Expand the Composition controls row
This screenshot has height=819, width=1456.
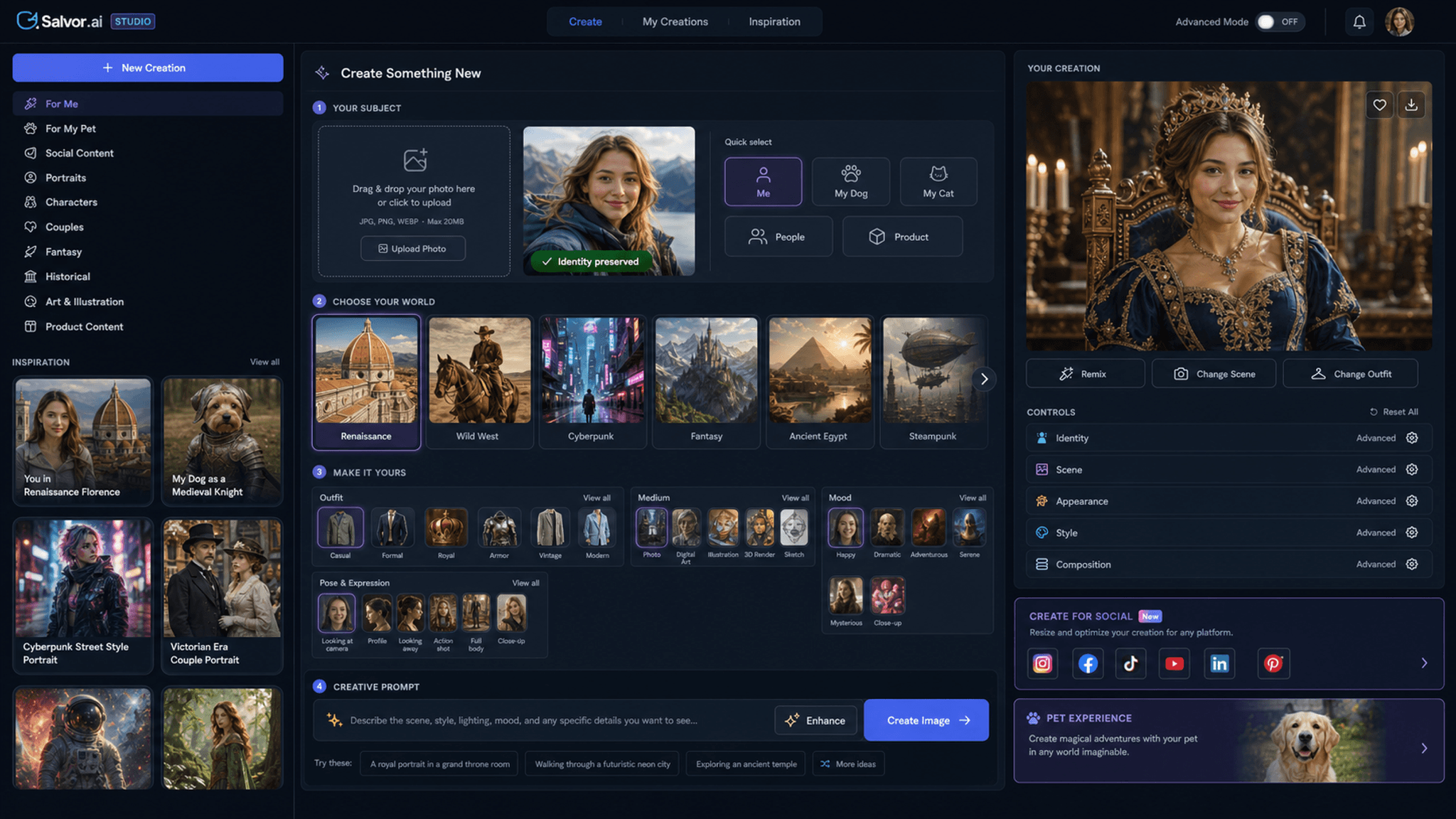pos(1228,564)
